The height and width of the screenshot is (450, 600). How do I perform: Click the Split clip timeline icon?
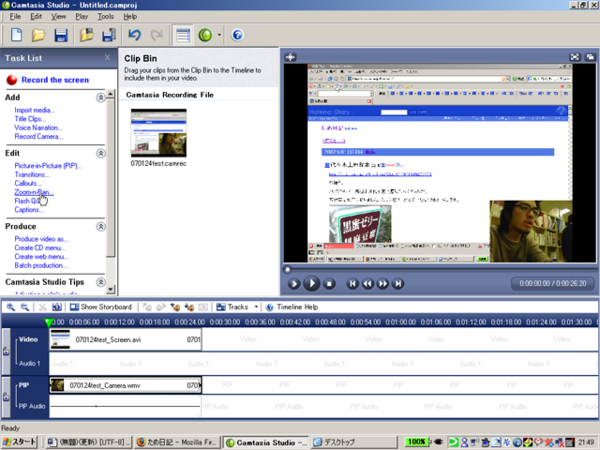(x=57, y=307)
